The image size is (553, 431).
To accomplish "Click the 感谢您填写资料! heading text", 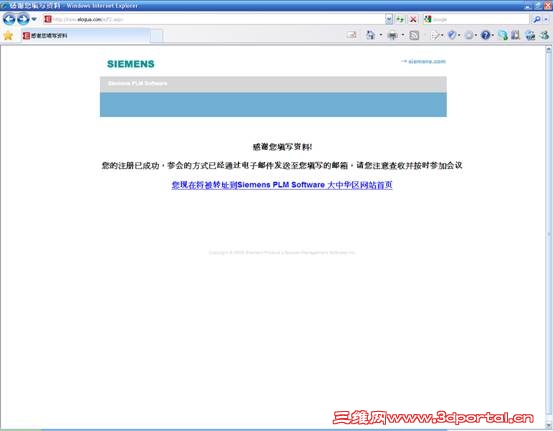I will pyautogui.click(x=282, y=147).
